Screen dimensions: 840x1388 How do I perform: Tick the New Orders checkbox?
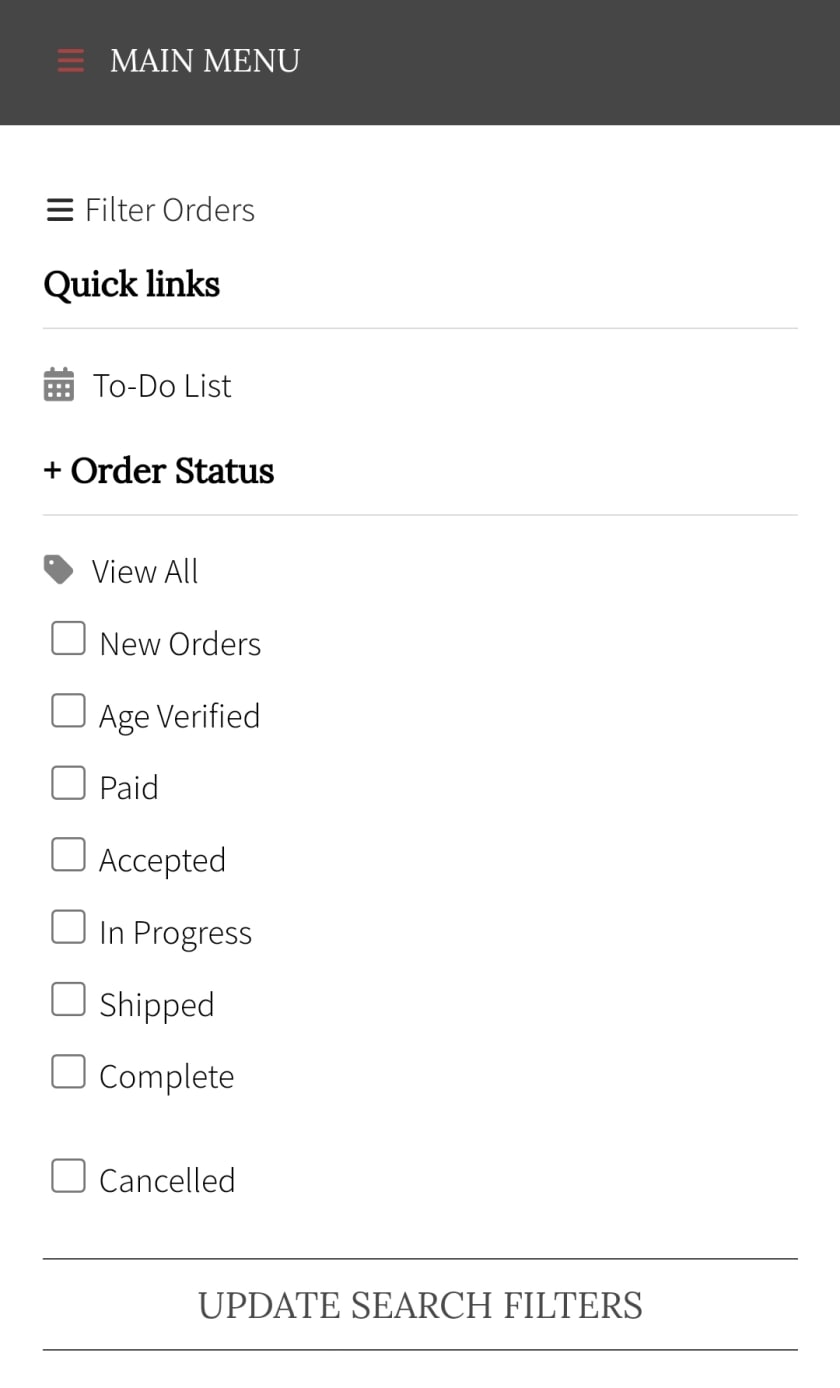(68, 638)
